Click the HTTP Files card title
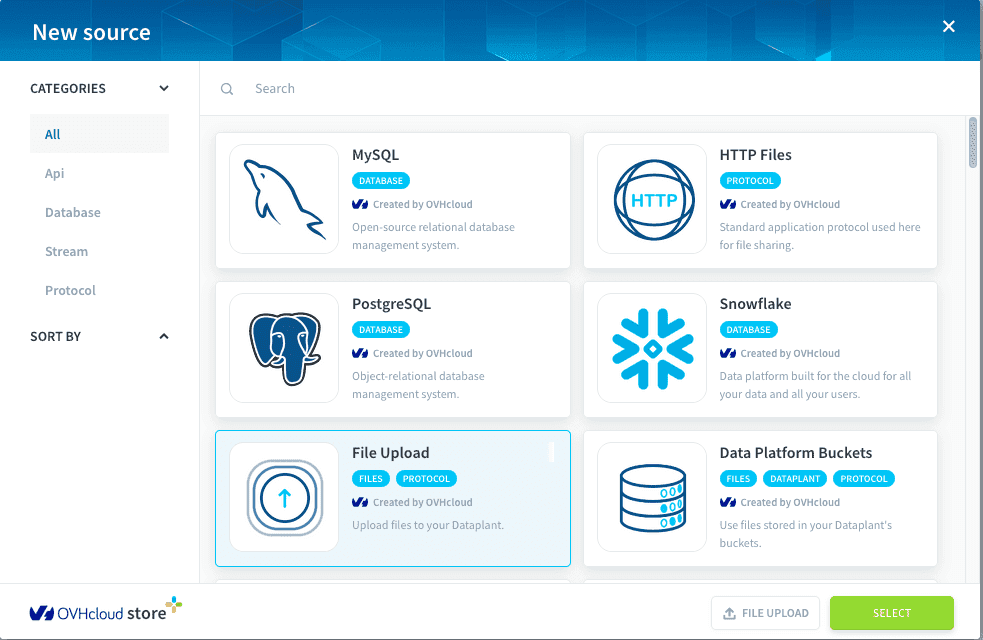Viewport: 983px width, 640px height. (x=755, y=155)
